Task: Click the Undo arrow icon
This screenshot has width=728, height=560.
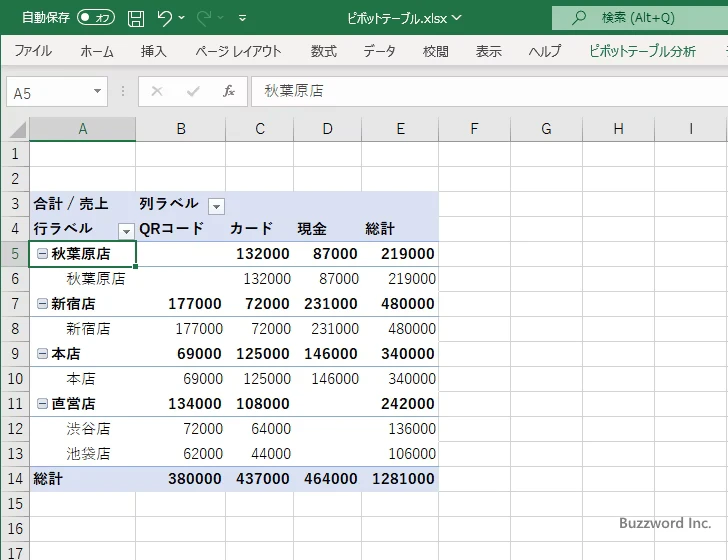Action: pos(164,18)
